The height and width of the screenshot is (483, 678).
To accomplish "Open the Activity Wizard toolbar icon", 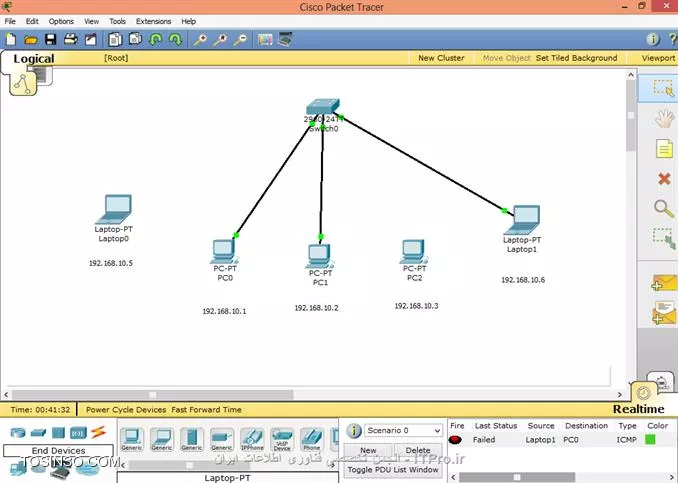I will pos(90,40).
